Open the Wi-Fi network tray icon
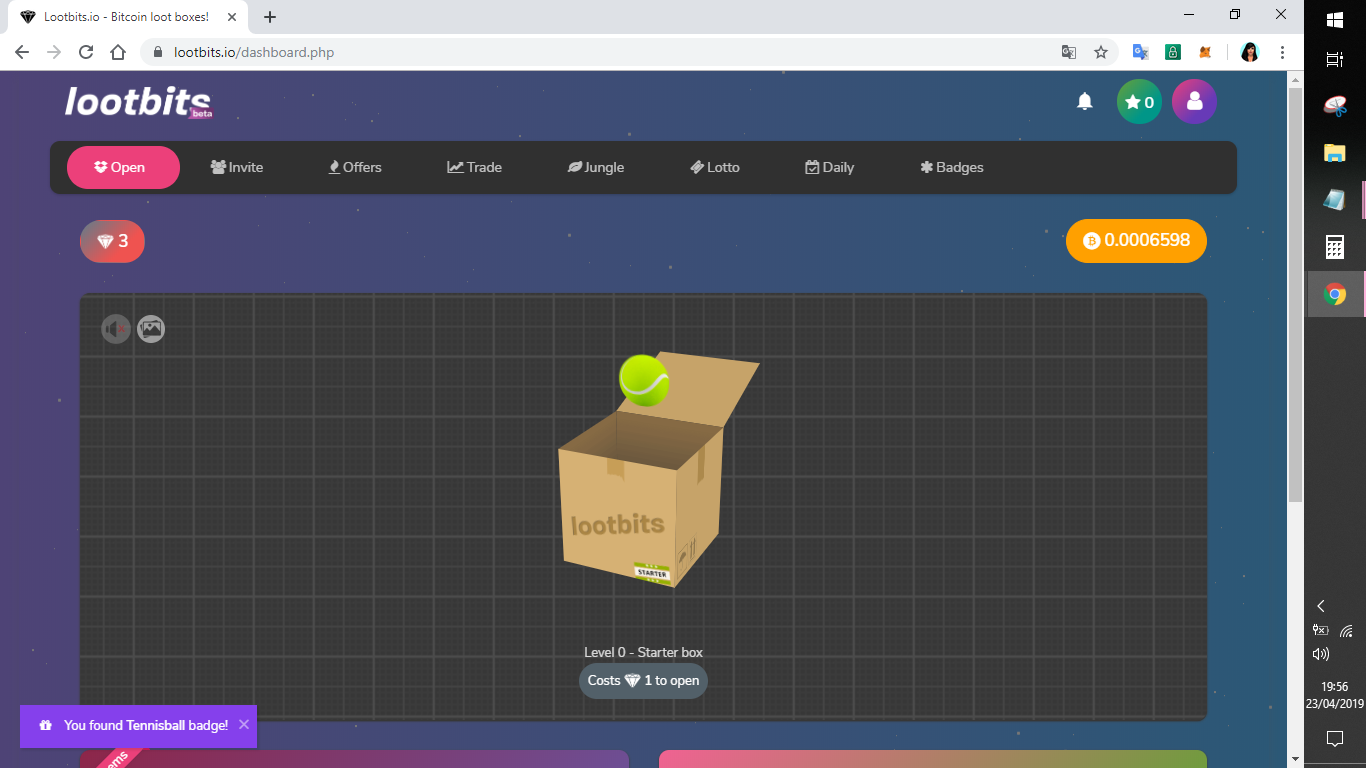The height and width of the screenshot is (768, 1366). coord(1347,631)
